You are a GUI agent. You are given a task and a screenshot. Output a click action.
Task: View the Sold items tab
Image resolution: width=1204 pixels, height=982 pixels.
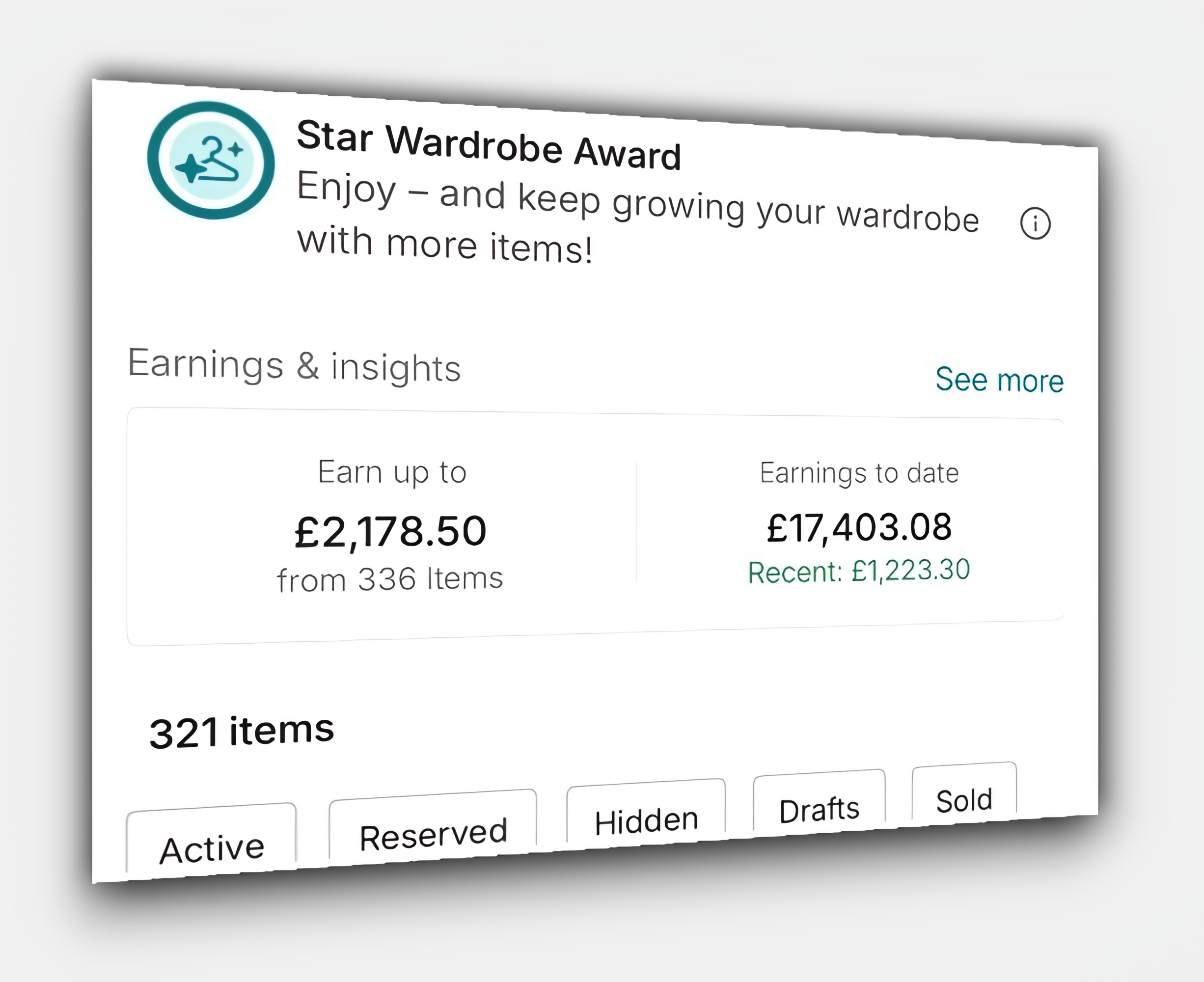[964, 800]
